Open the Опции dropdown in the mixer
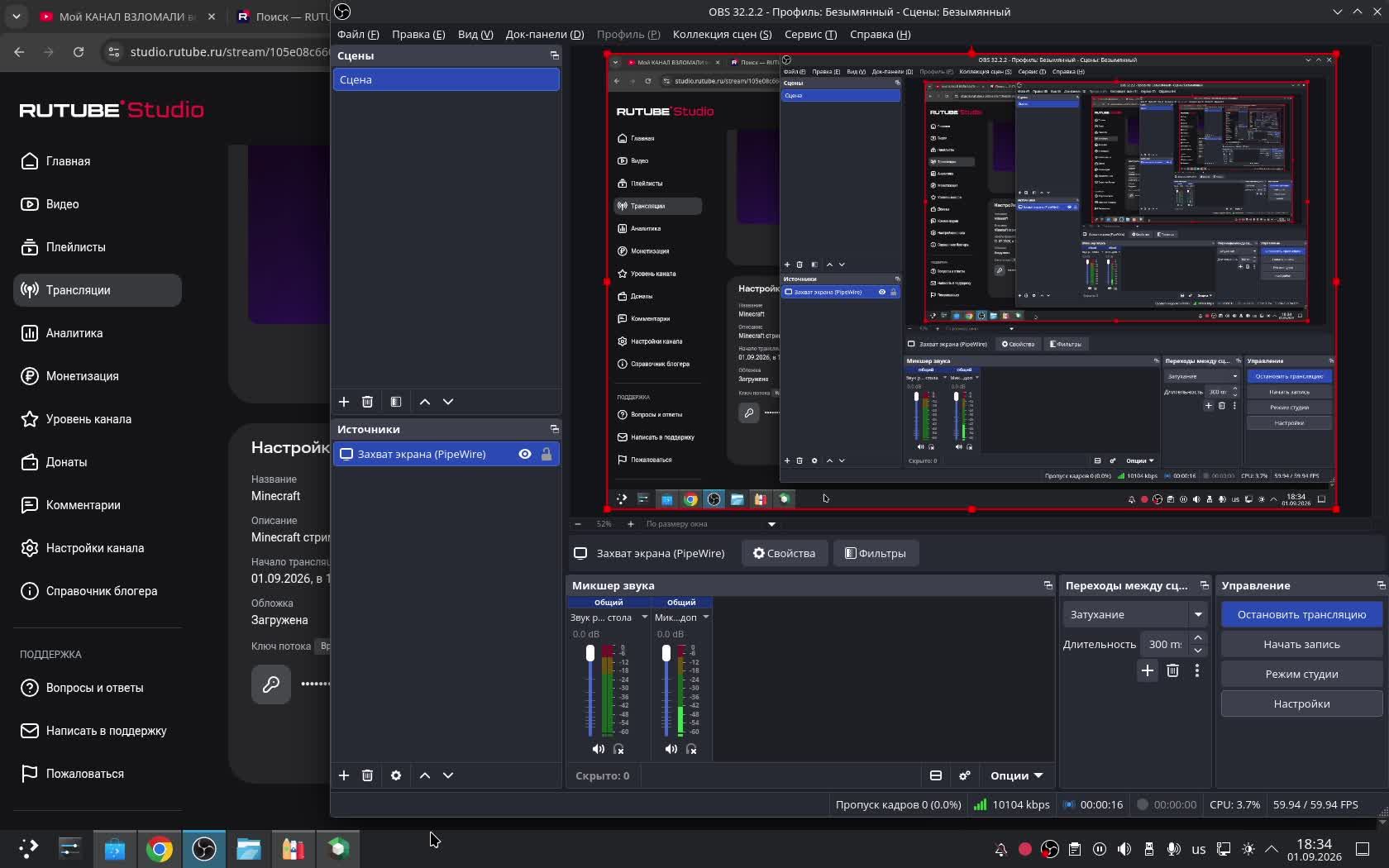 pyautogui.click(x=1016, y=775)
